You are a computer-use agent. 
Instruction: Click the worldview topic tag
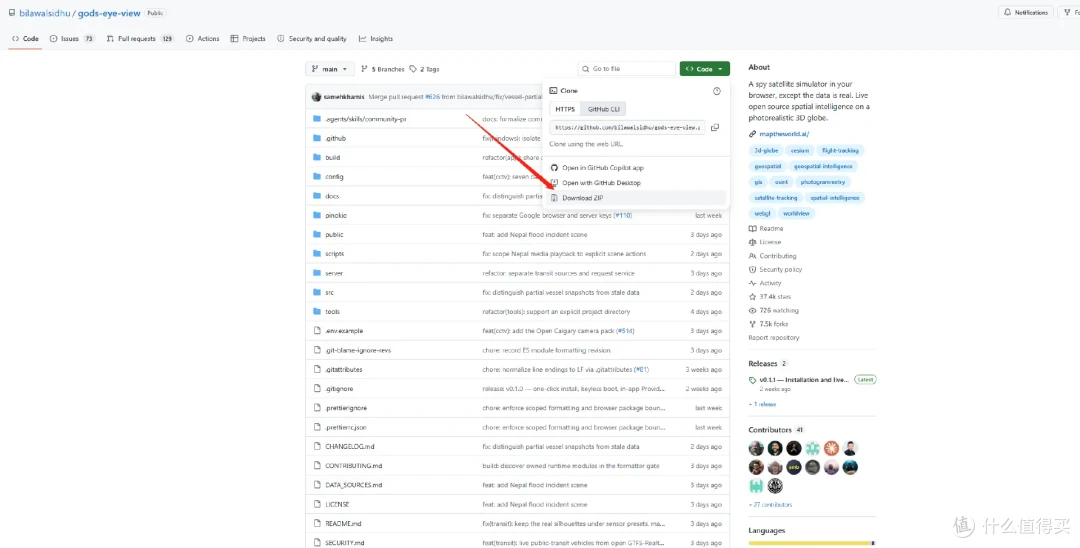coord(796,213)
